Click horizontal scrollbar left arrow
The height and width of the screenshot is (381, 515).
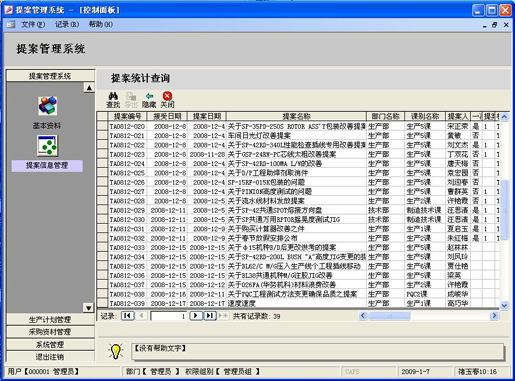[x=363, y=316]
